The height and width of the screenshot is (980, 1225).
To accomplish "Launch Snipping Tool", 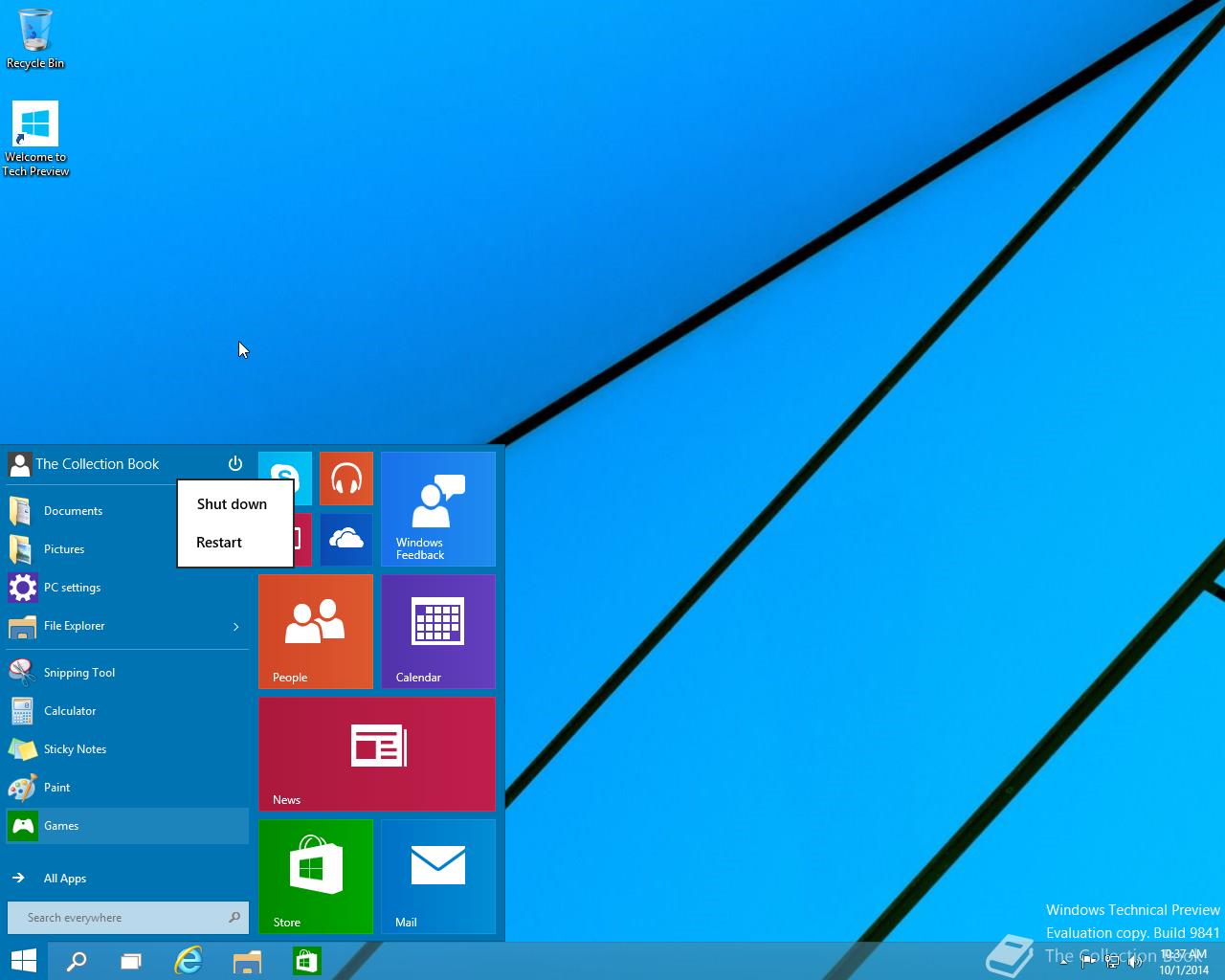I will [x=127, y=673].
